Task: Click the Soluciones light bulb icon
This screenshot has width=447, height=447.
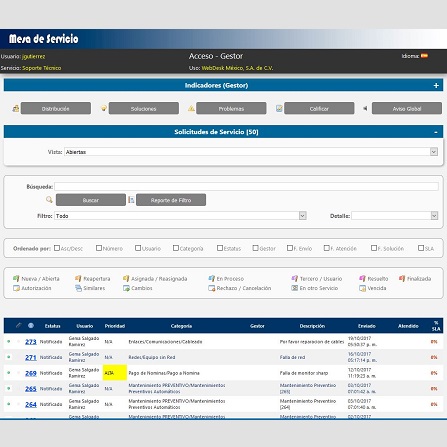Action: [104, 108]
